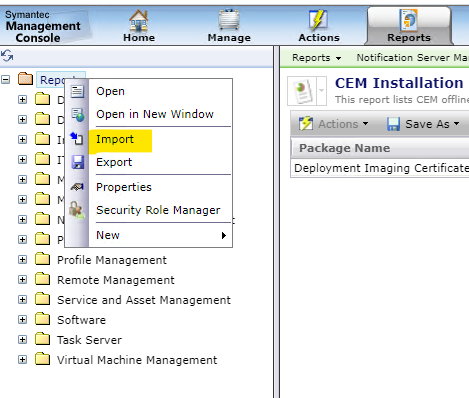Select the root Reports folder icon
469x398 pixels.
[25, 79]
